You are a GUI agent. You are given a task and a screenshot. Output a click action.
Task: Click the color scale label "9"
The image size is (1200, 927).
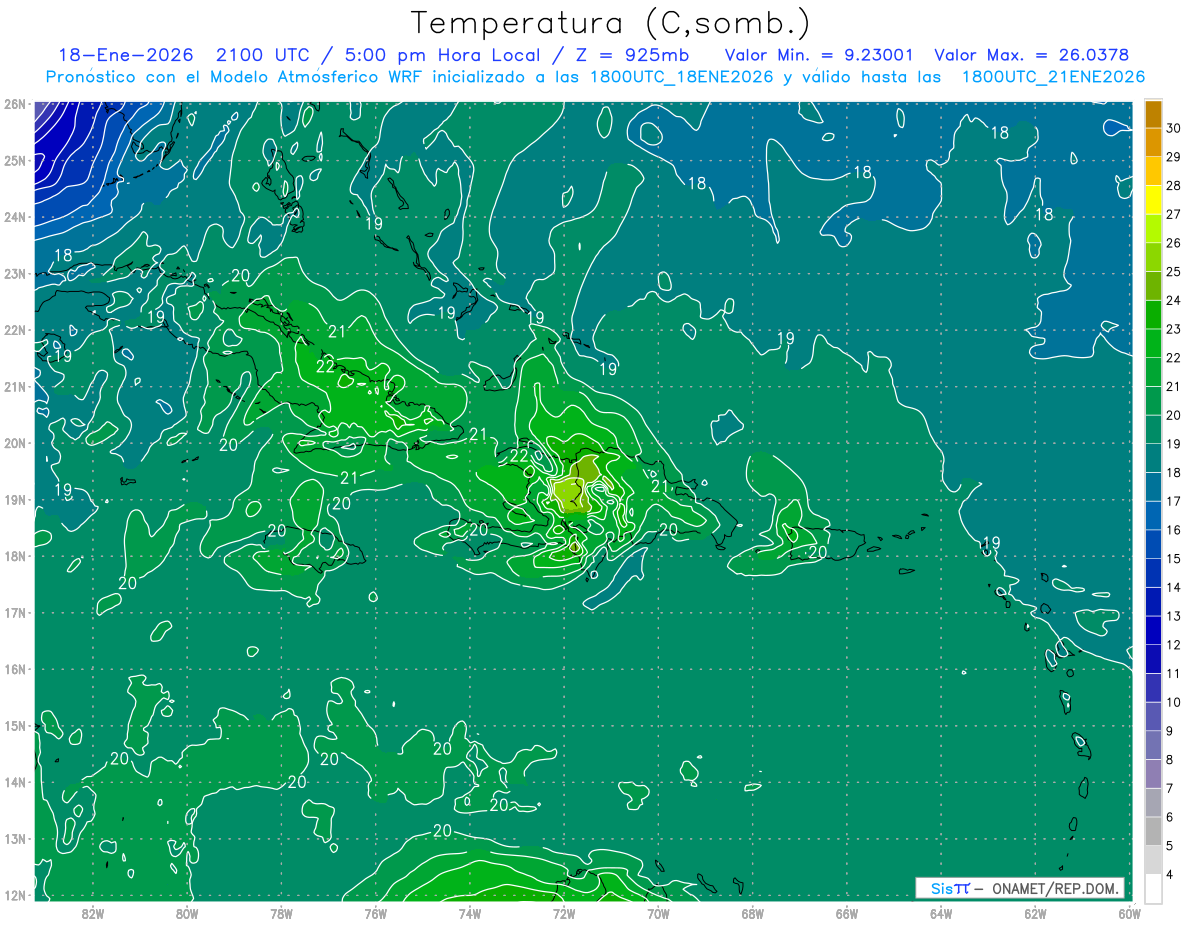[x=1171, y=731]
